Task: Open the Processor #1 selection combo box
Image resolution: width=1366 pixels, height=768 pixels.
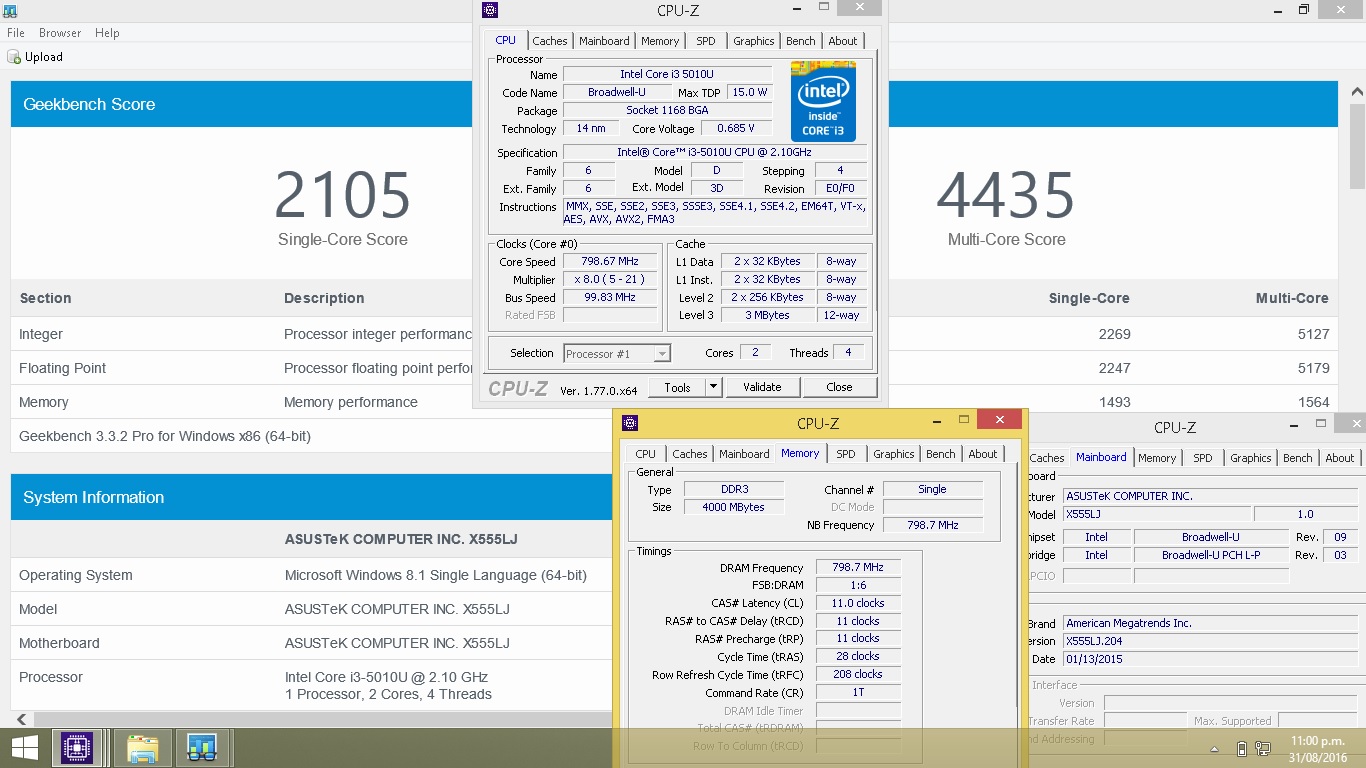Action: tap(617, 353)
